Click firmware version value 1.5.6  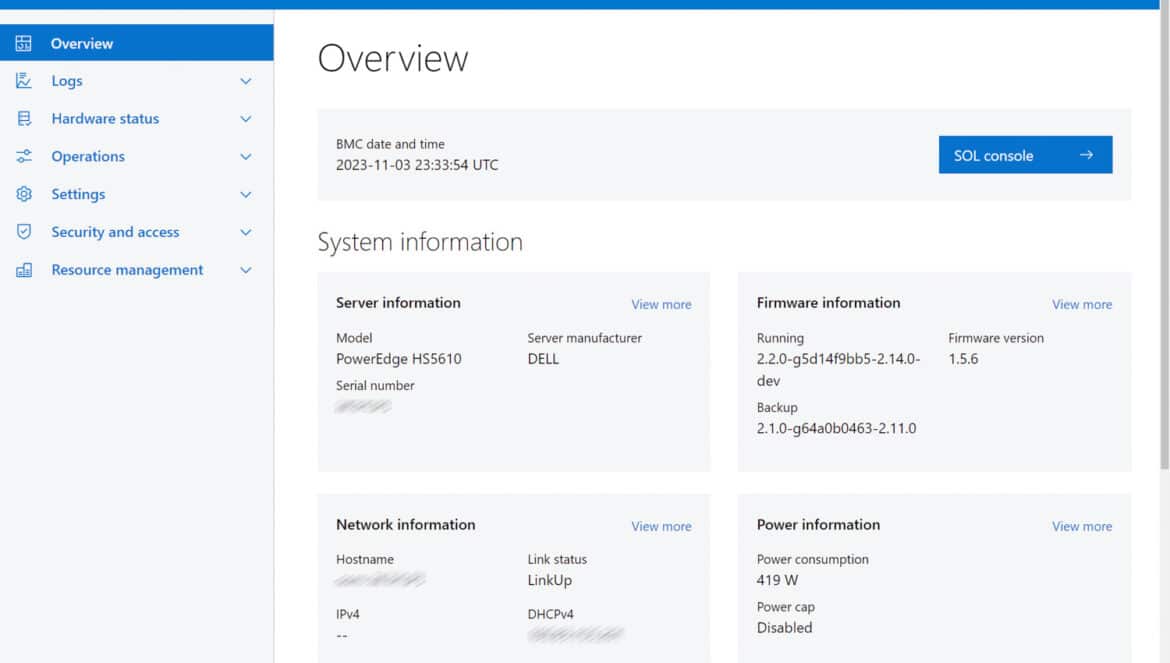pos(963,359)
